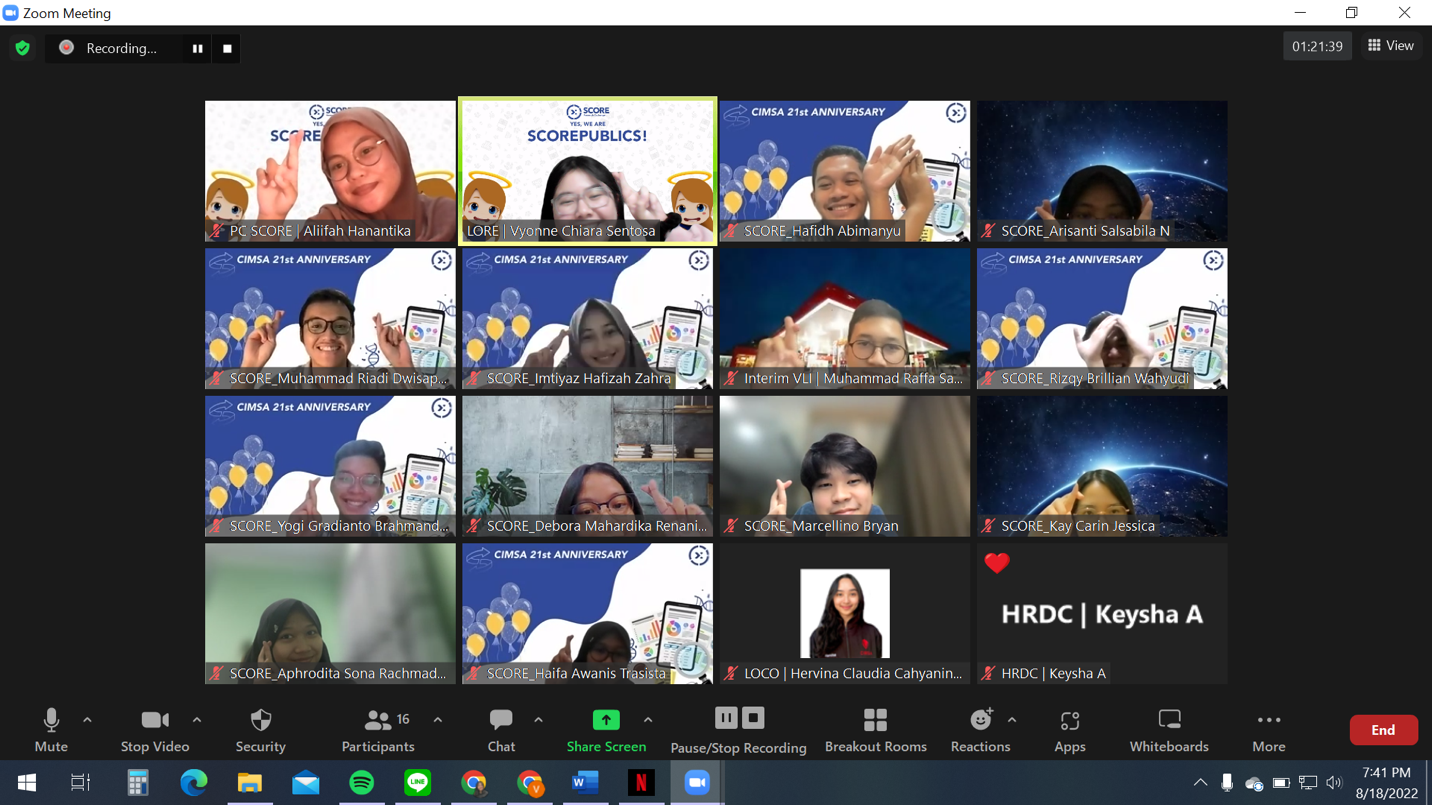Open the More options menu
The height and width of the screenshot is (805, 1432).
pos(1268,730)
